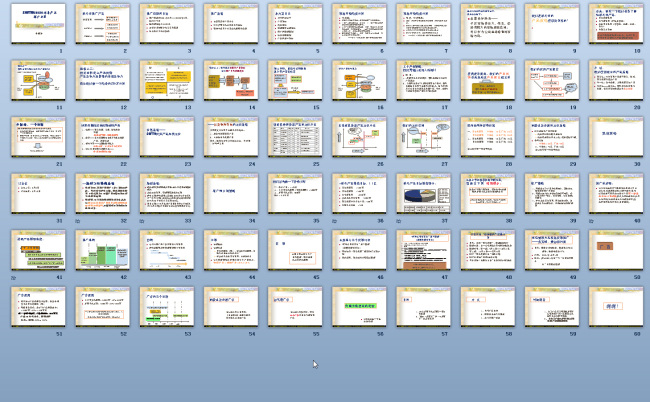
Task: Select slide 48 thumbnail
Action: 488,250
